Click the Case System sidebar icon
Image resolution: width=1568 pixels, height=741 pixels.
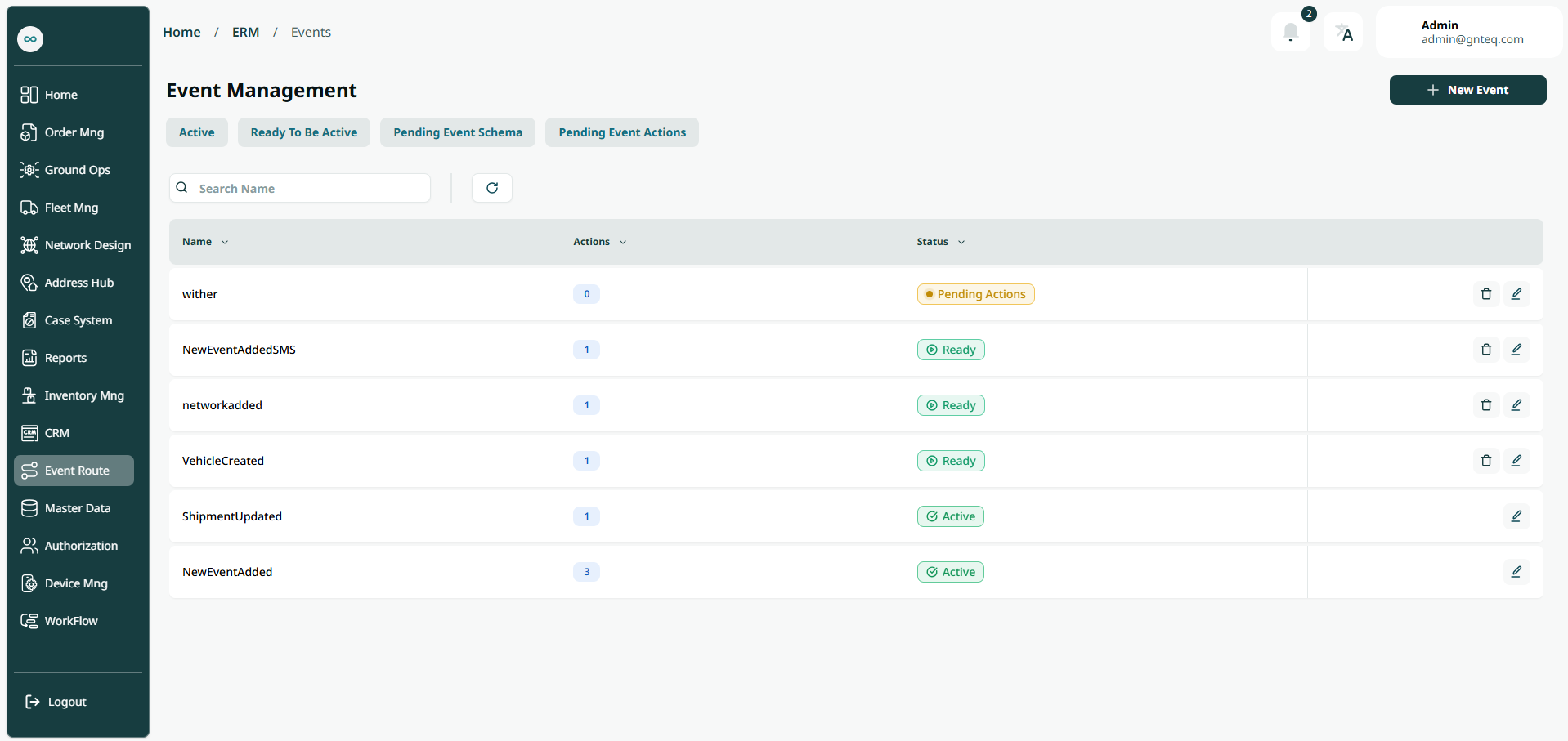29,320
